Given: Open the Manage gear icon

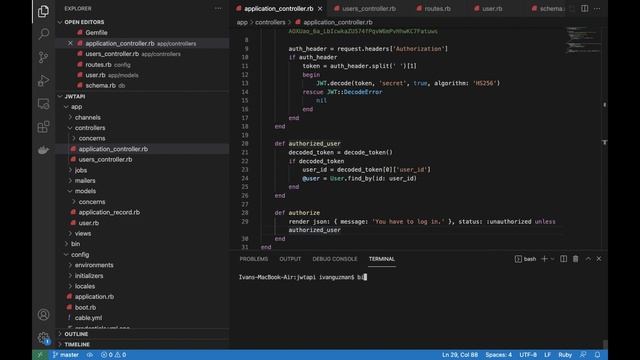Looking at the screenshot, I should (x=43, y=338).
